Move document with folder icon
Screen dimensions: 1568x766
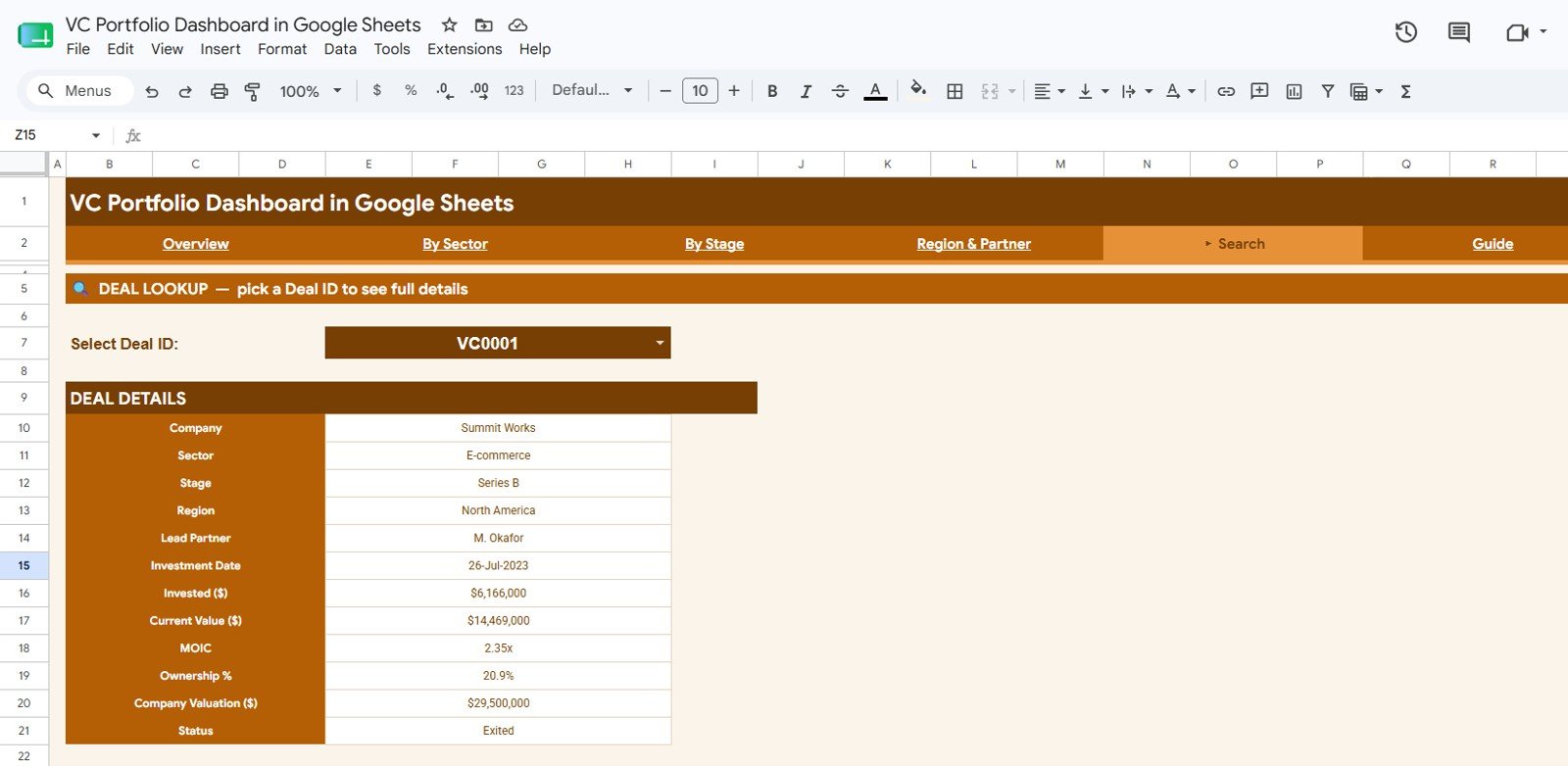pyautogui.click(x=483, y=24)
